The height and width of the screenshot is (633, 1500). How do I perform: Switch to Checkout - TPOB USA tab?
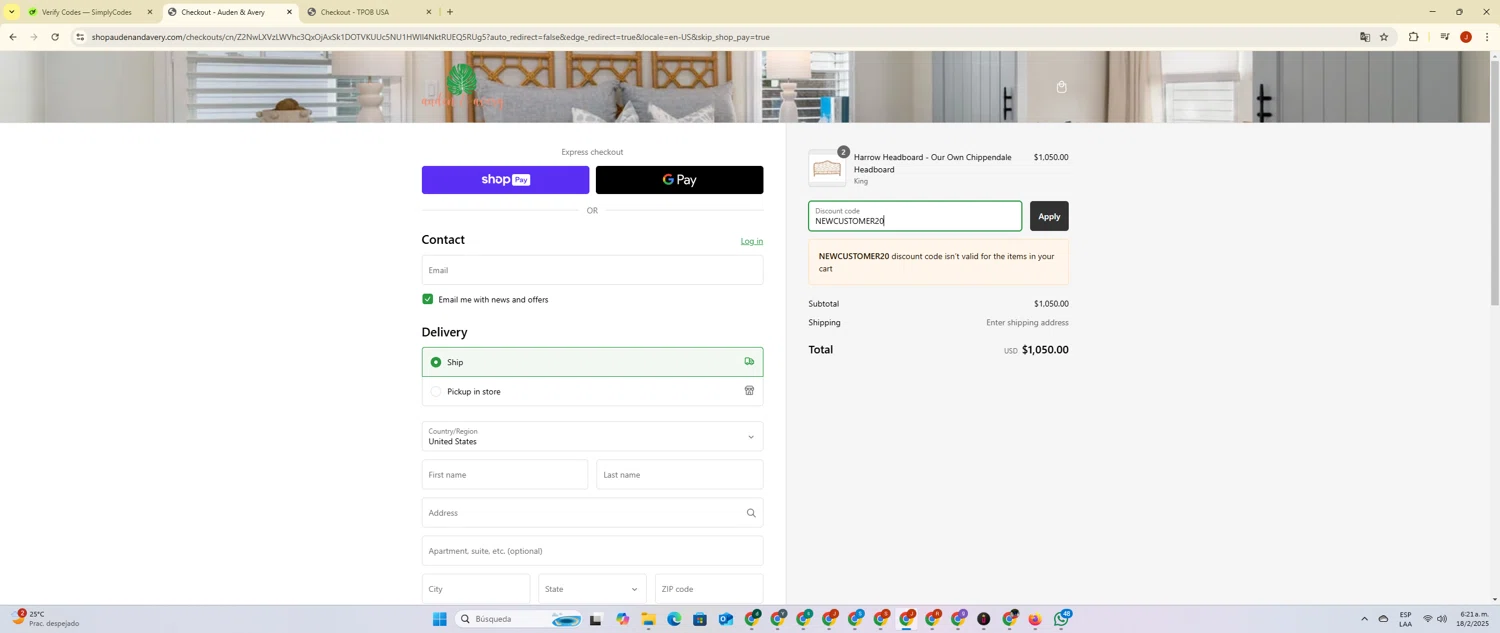point(355,12)
